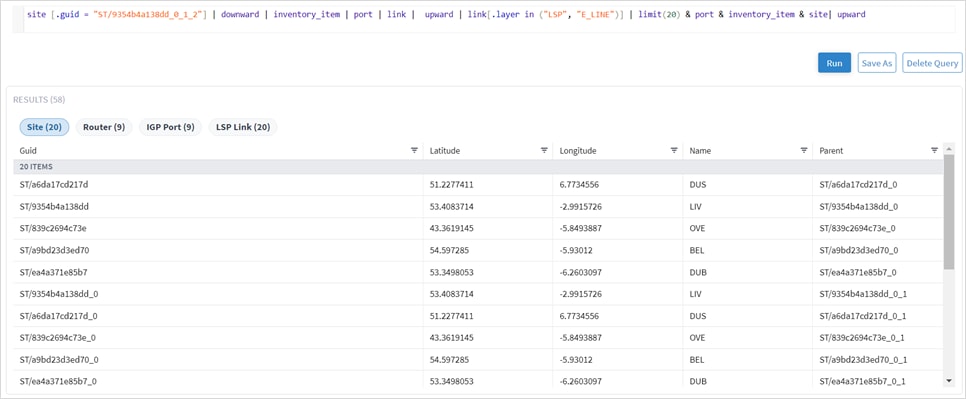Click the RESULTS (58) label

pos(39,99)
